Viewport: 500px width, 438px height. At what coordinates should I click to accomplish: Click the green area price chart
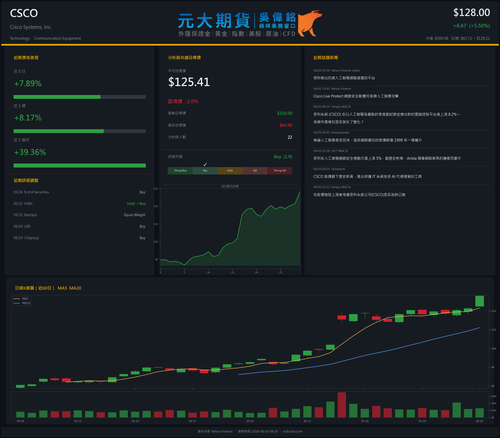point(230,230)
